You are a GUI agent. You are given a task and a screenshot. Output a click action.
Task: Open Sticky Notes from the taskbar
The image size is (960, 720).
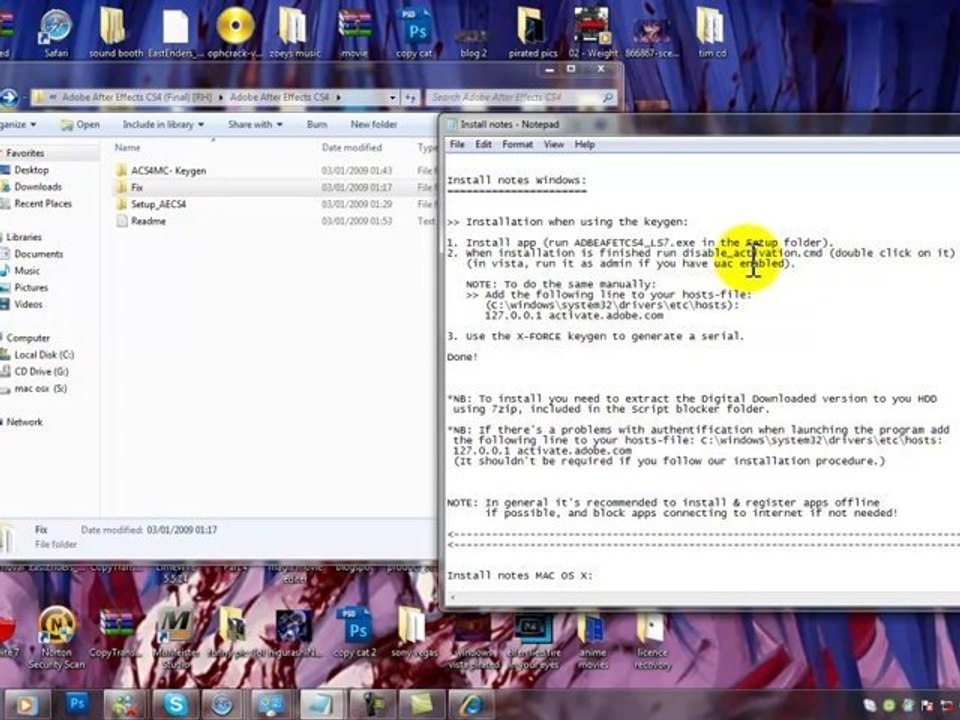coord(421,705)
